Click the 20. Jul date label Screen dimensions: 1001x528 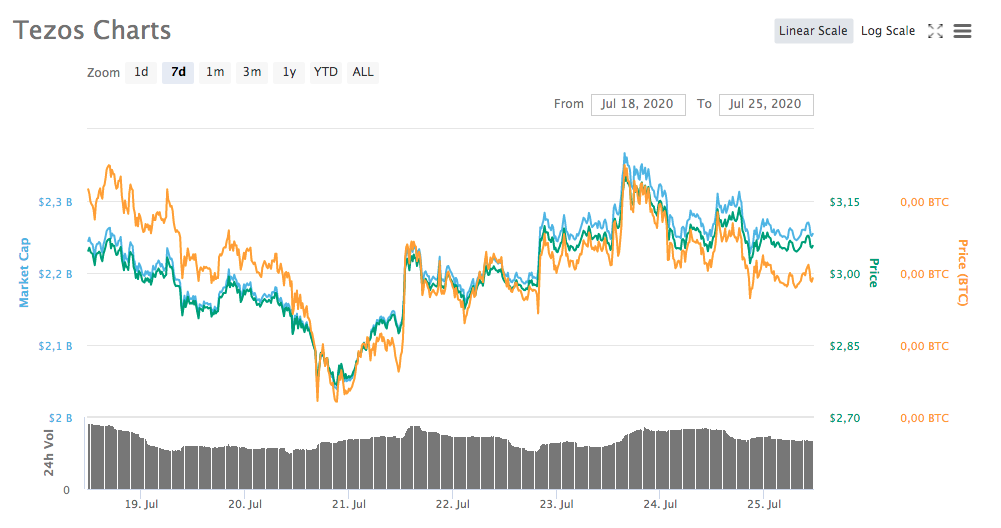click(245, 504)
